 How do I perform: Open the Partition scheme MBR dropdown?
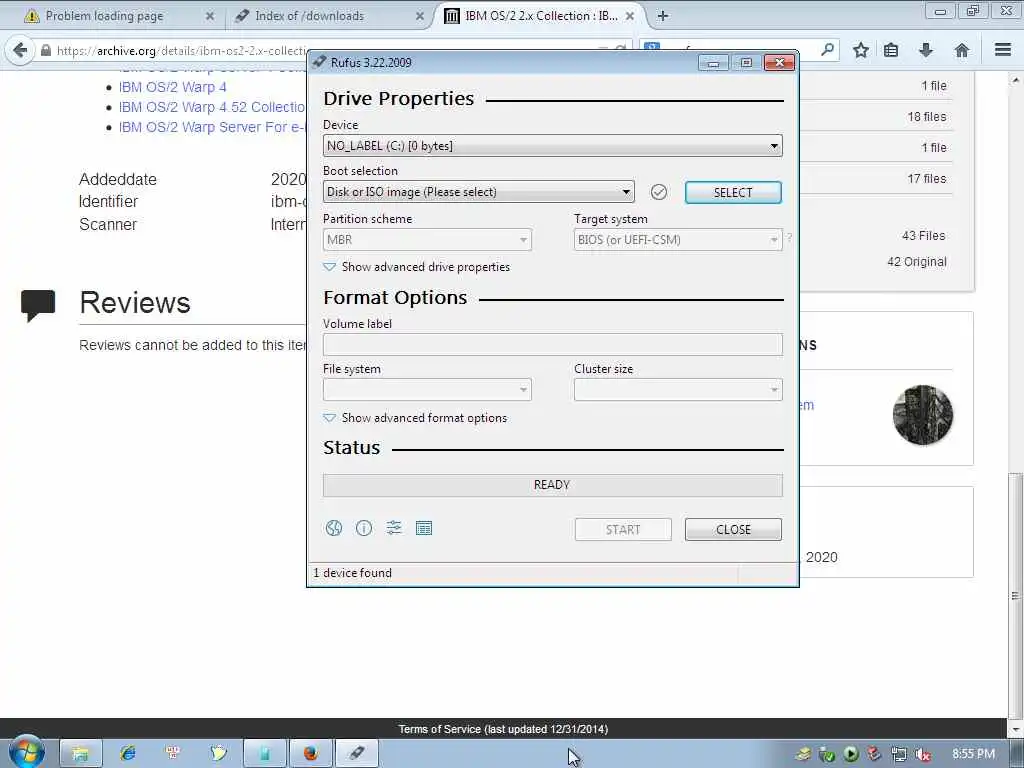427,240
